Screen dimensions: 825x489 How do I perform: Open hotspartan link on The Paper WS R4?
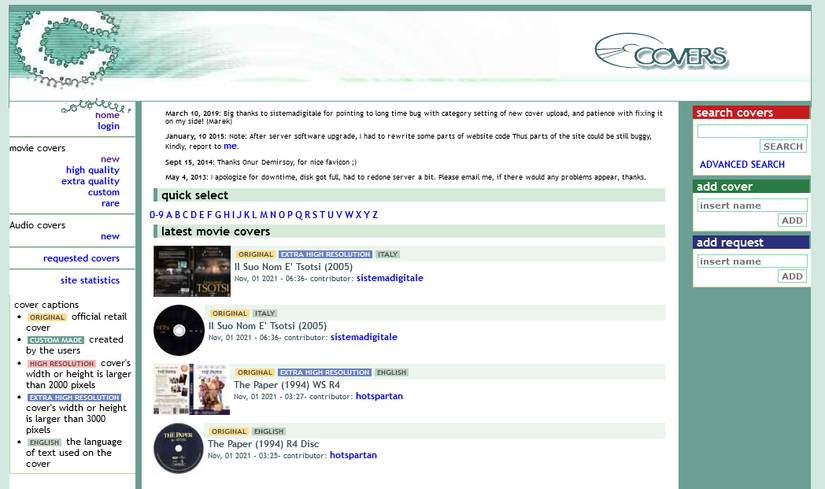(x=379, y=396)
